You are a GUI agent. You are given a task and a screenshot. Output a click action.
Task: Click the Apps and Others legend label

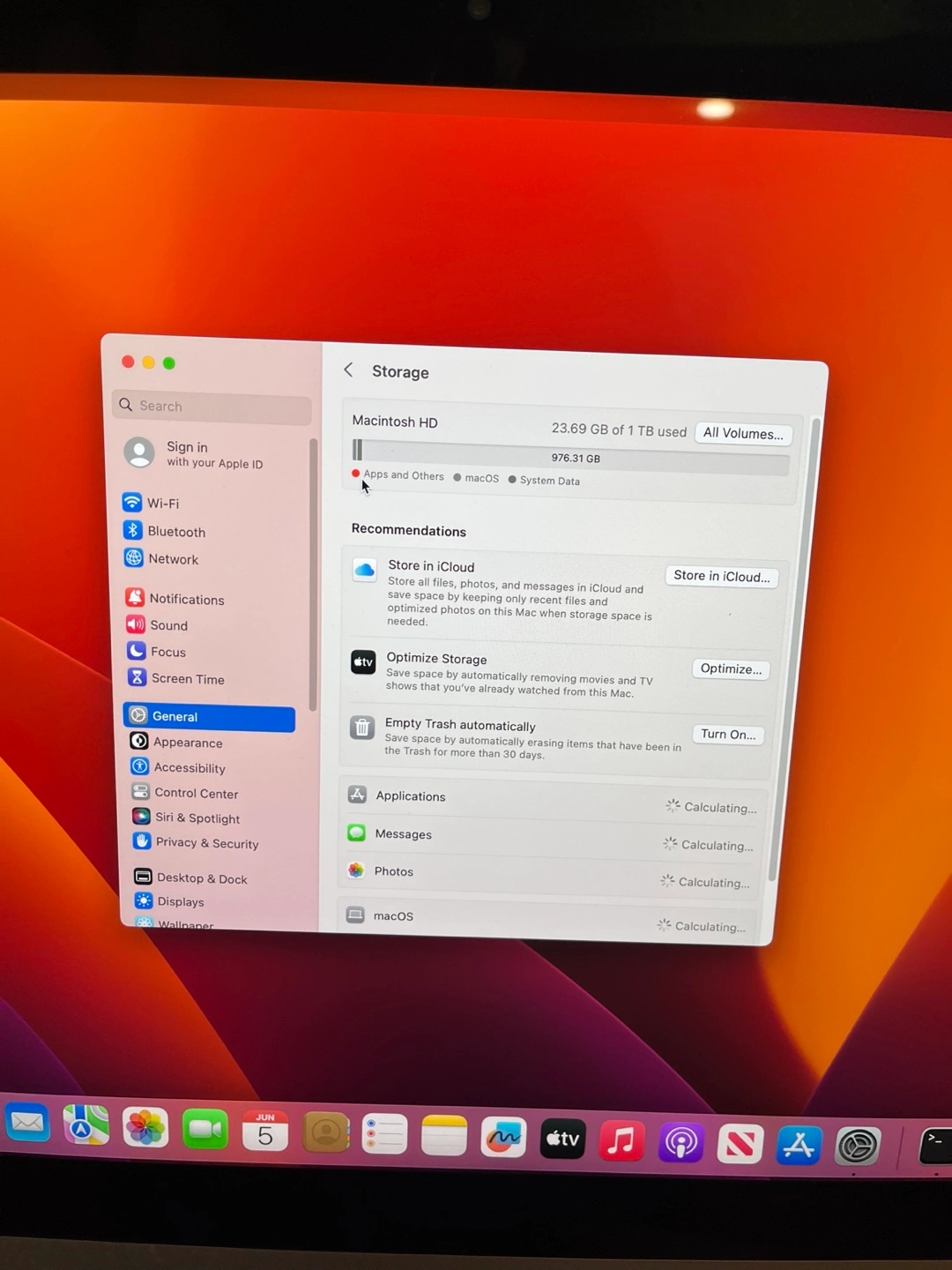404,474
